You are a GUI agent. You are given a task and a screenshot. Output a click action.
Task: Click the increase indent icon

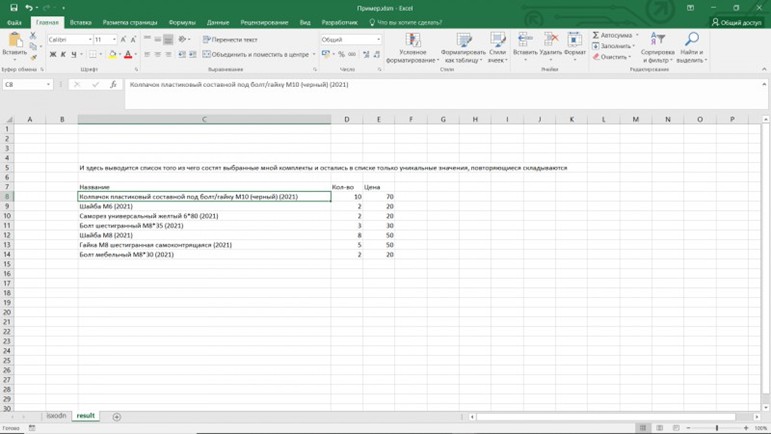point(192,55)
